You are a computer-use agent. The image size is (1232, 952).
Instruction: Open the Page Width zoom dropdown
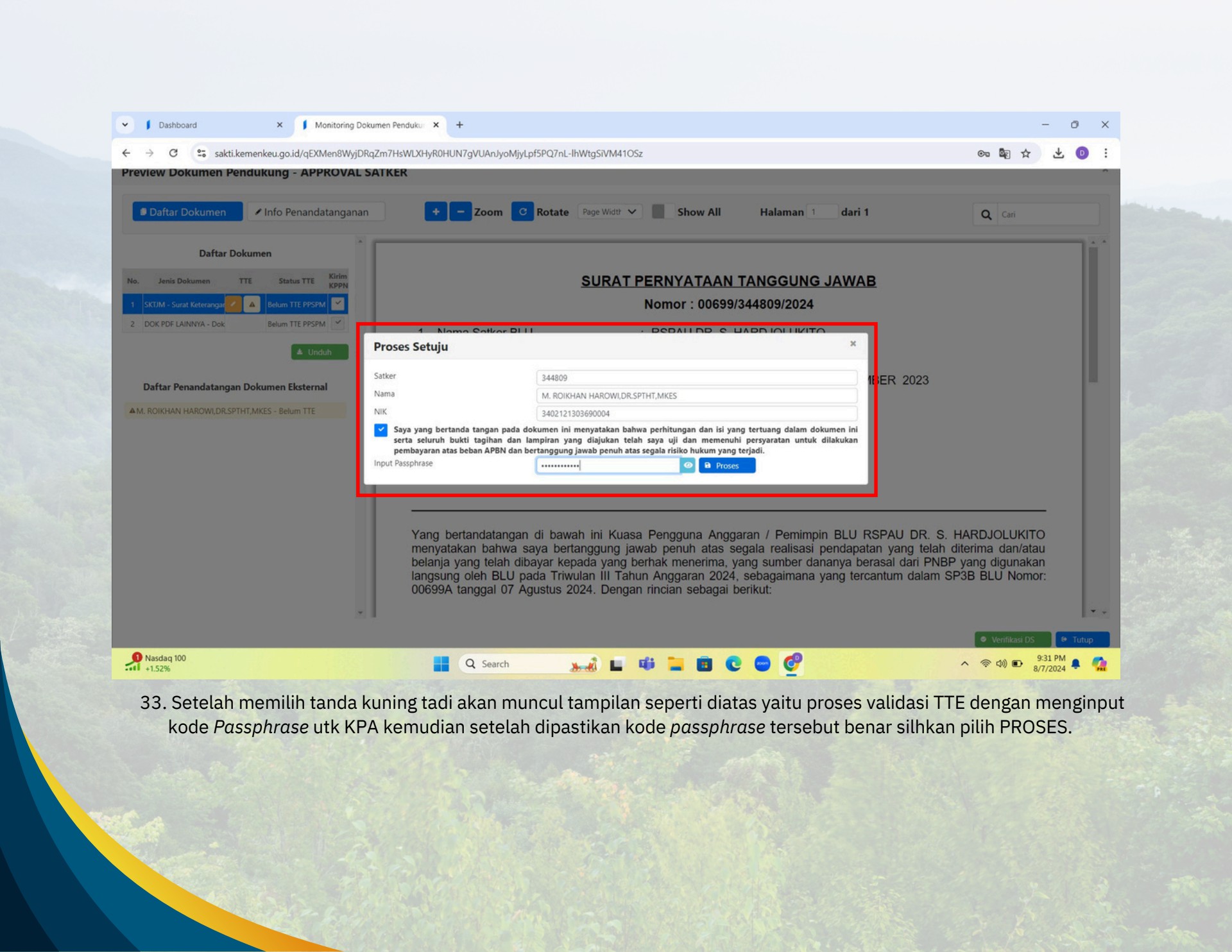(609, 210)
